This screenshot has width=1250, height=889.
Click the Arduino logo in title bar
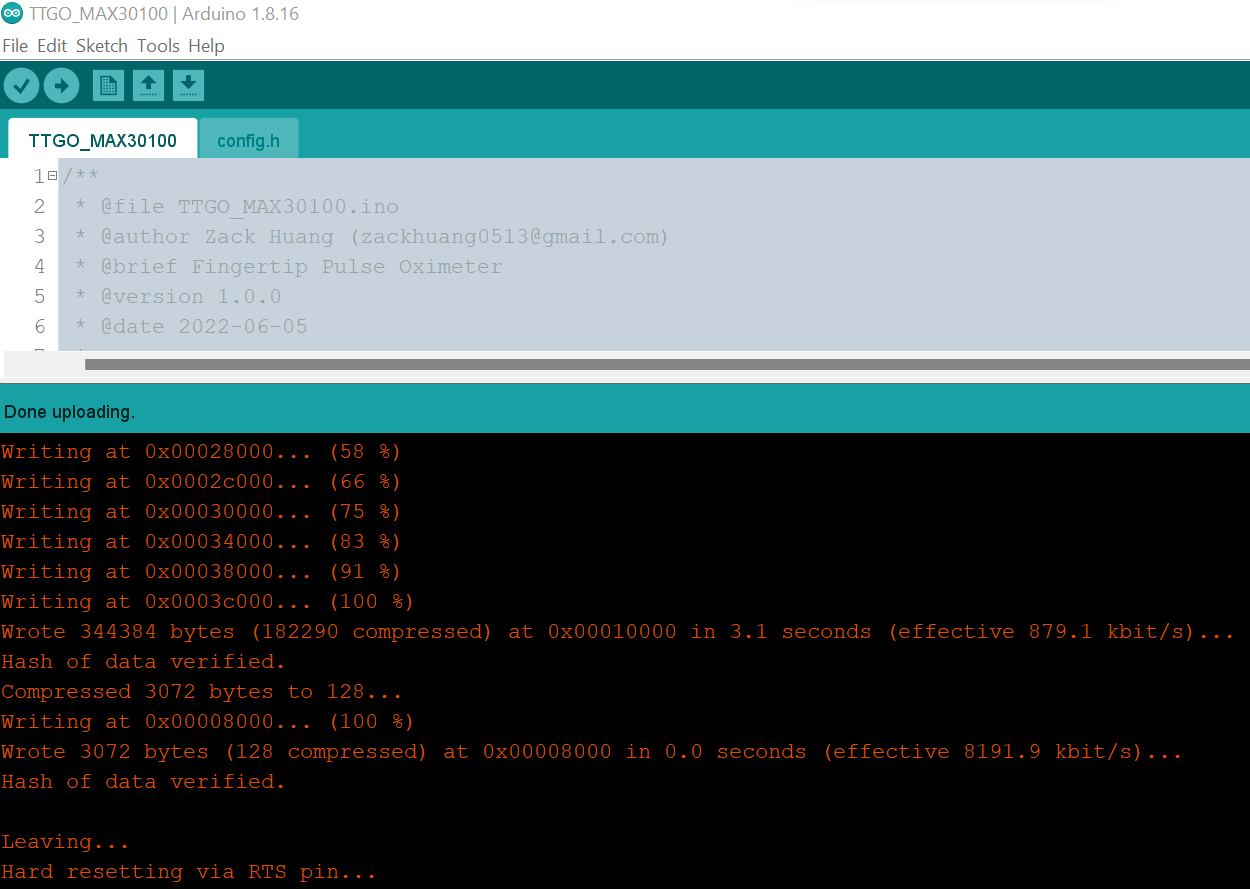click(x=12, y=14)
